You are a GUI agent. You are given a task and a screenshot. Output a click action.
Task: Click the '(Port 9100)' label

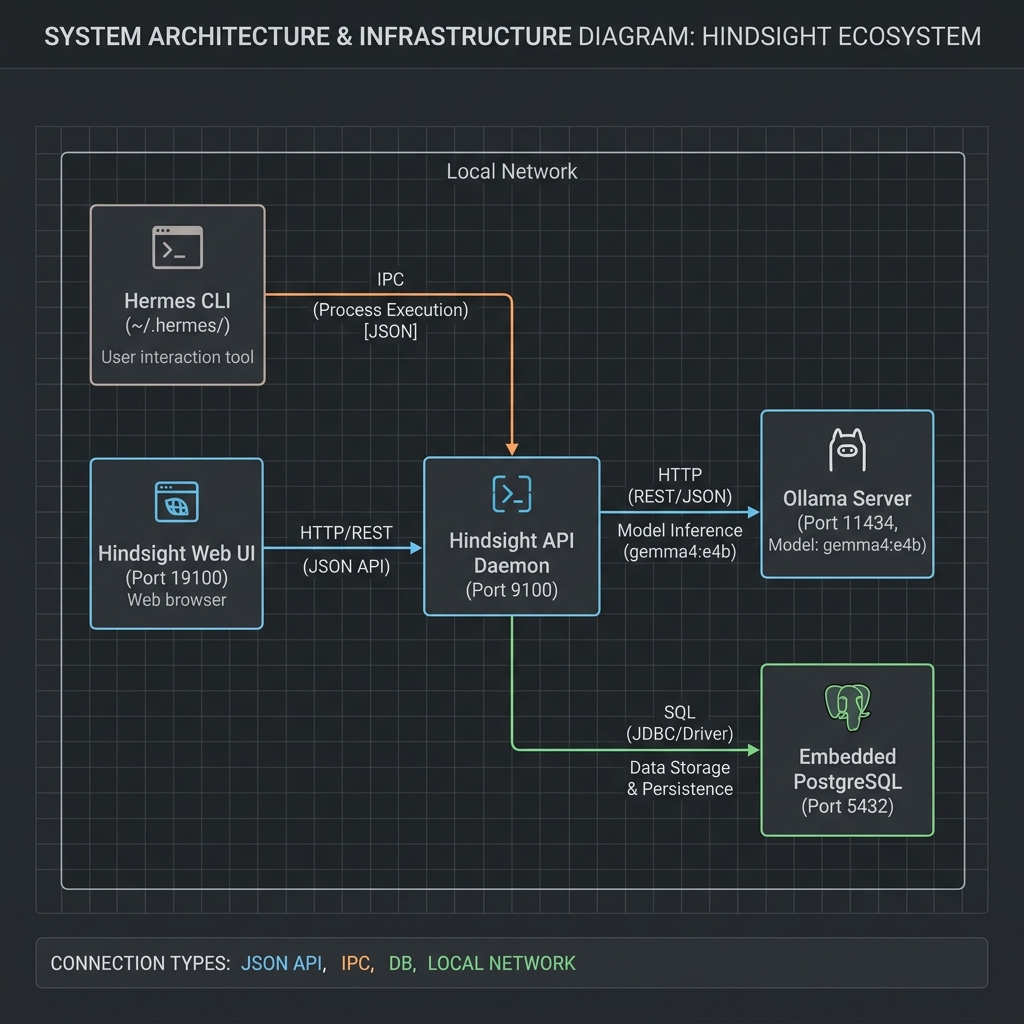511,590
